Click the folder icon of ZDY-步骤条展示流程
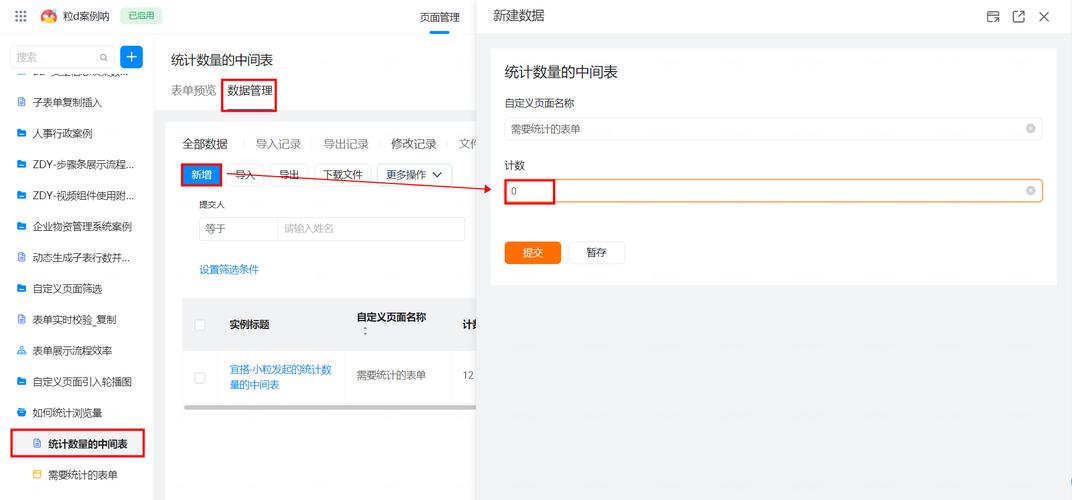 pyautogui.click(x=21, y=164)
